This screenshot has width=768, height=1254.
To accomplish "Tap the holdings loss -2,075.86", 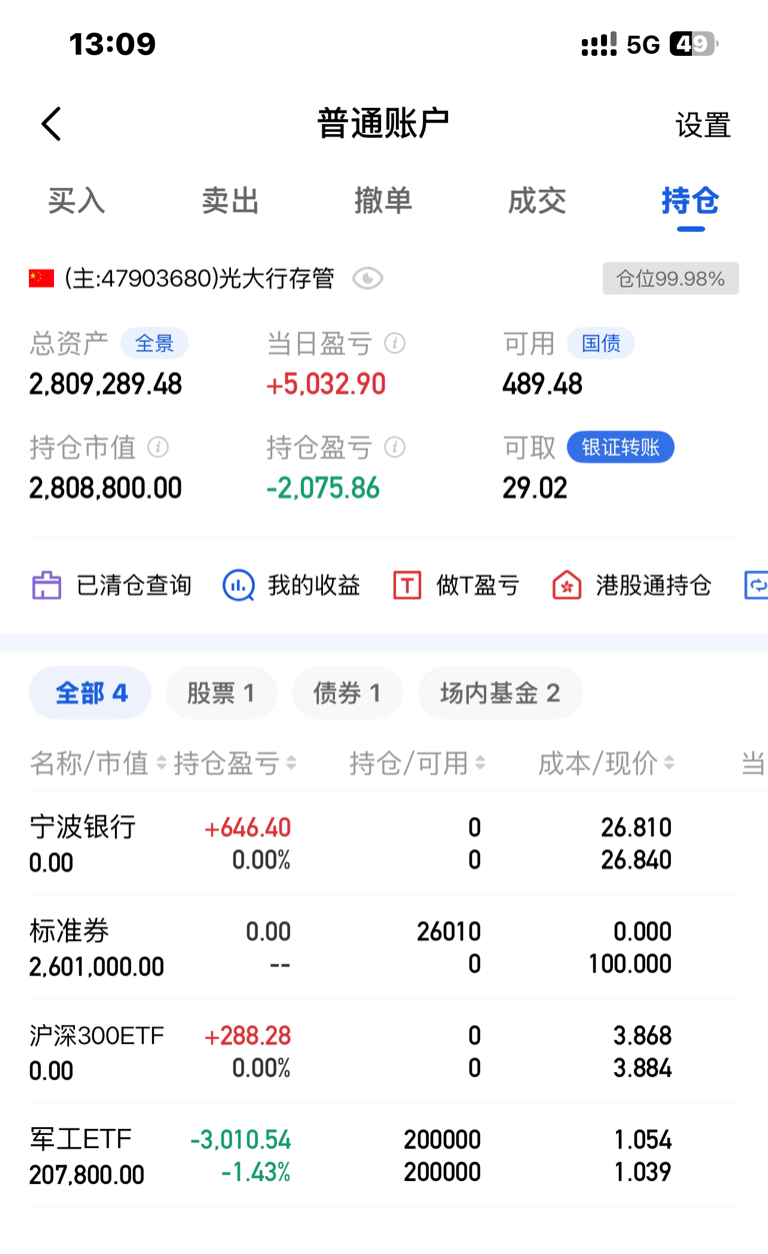I will [323, 488].
